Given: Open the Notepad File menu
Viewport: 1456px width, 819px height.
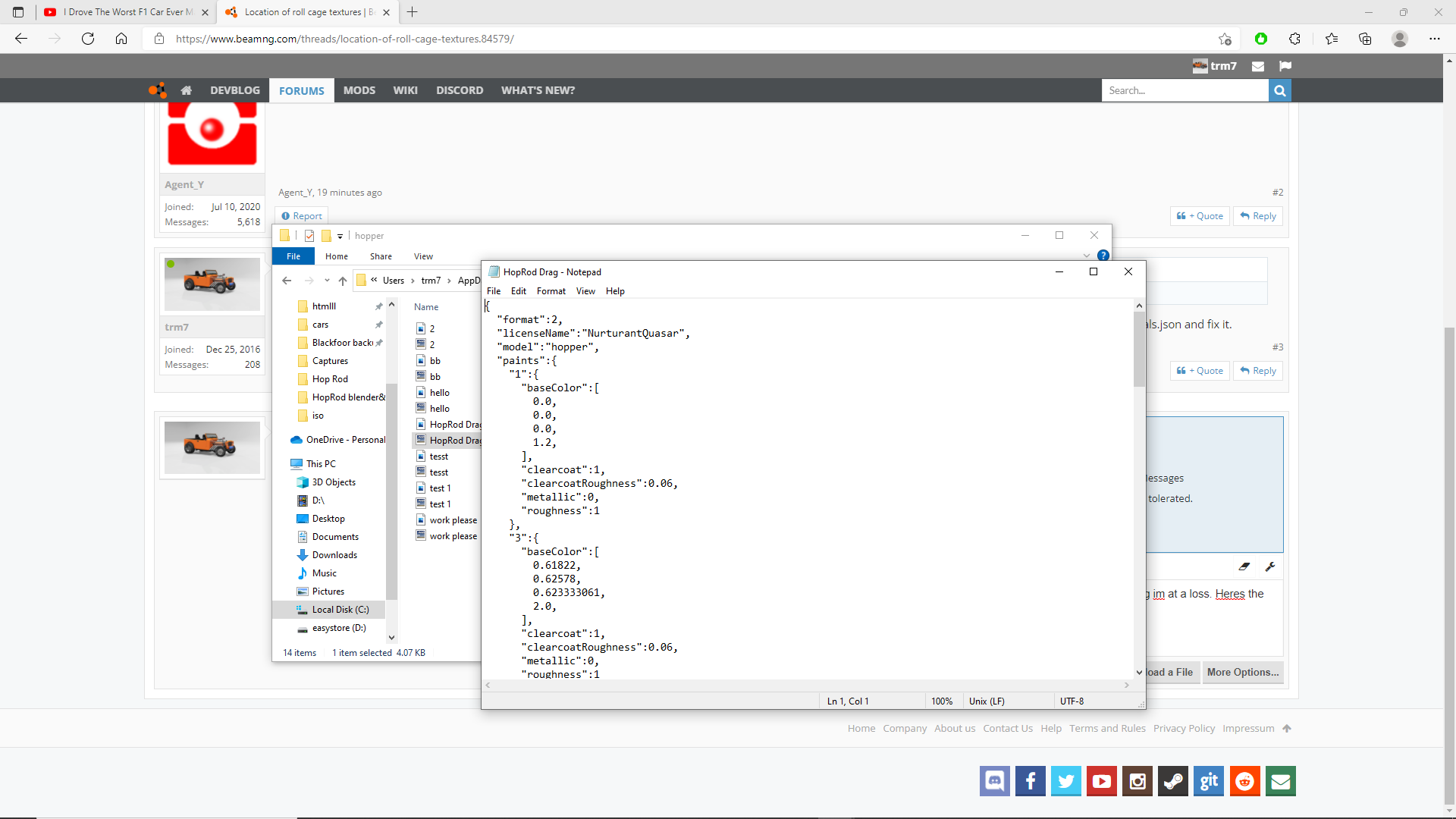Looking at the screenshot, I should pyautogui.click(x=494, y=291).
